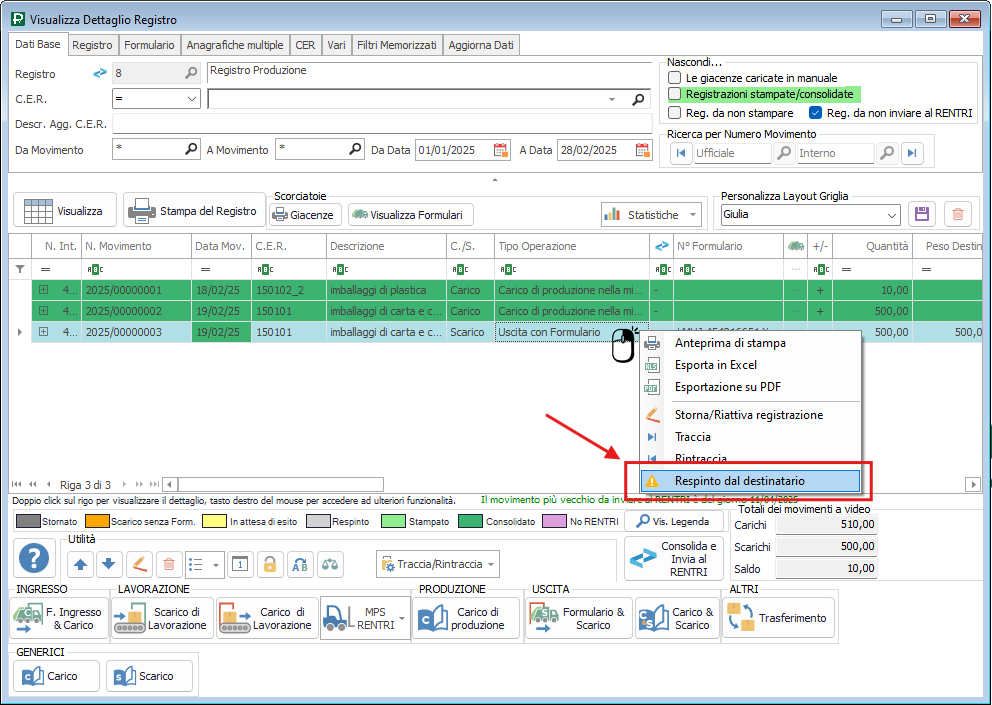Open the Statistiche dropdown

click(x=653, y=215)
